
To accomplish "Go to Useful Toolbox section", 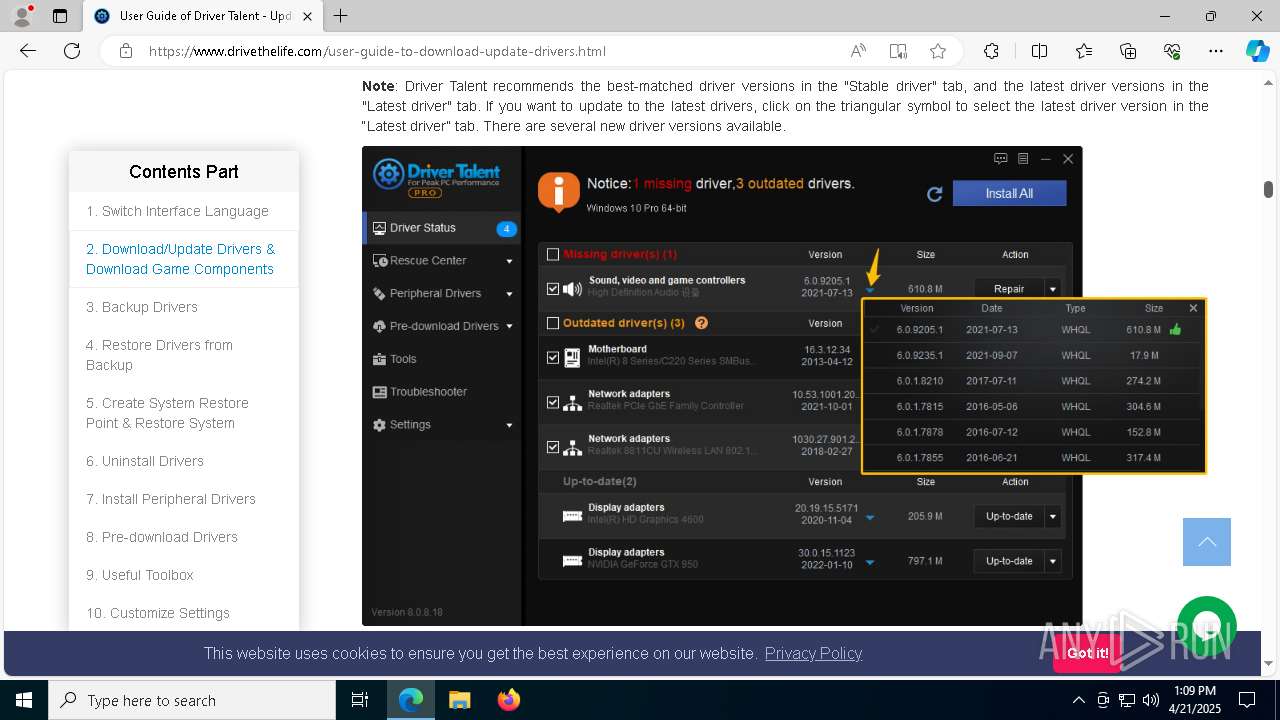I will (x=140, y=575).
